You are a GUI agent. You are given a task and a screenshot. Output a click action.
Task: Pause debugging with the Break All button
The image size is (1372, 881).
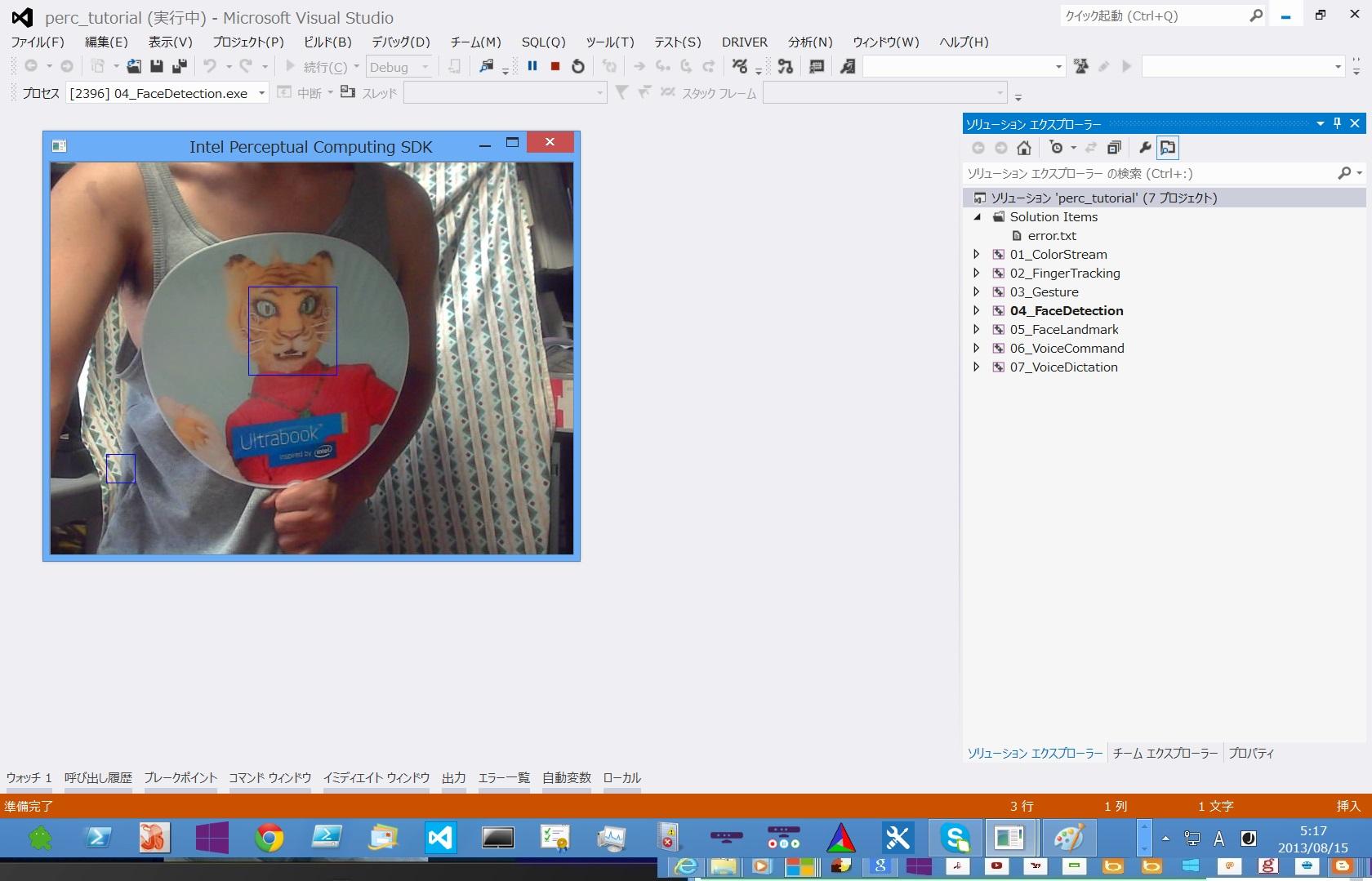532,67
